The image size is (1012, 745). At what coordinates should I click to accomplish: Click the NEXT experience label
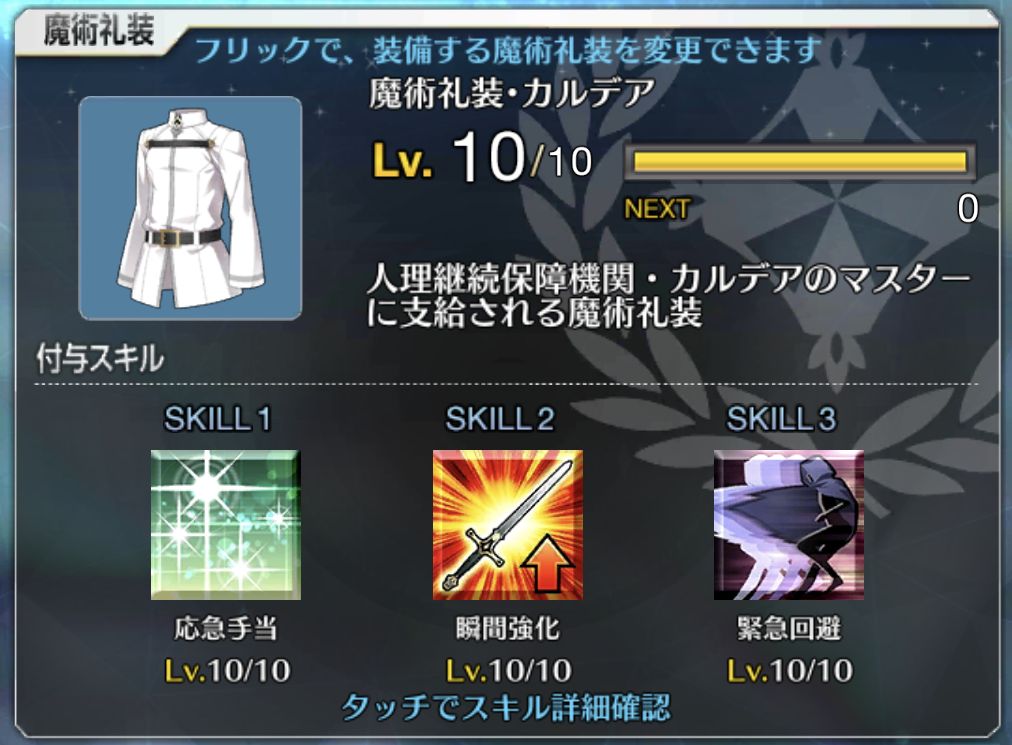[657, 209]
